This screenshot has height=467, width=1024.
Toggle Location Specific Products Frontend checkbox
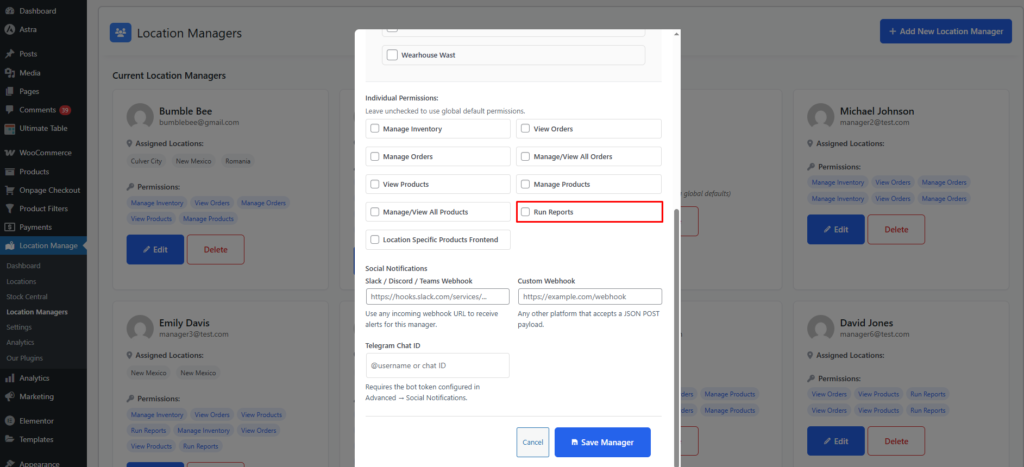pos(375,240)
